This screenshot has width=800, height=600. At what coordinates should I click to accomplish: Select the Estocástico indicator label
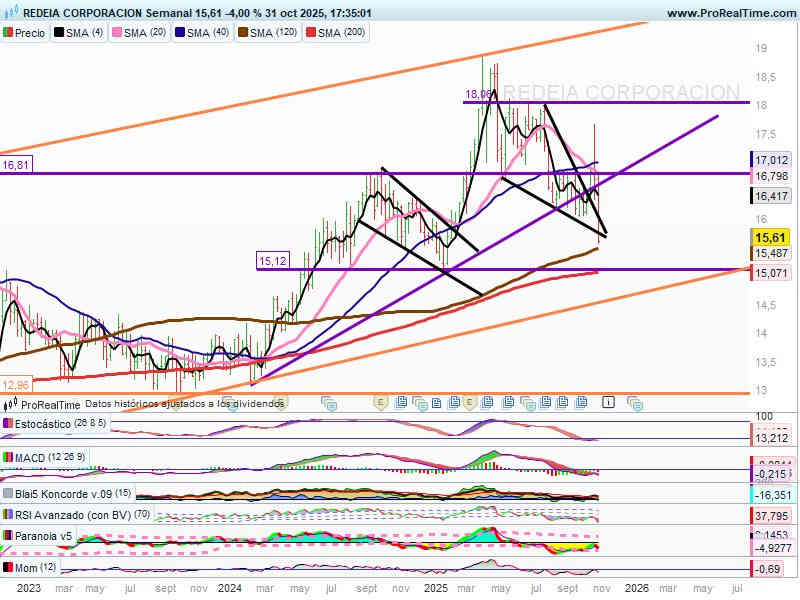point(42,424)
